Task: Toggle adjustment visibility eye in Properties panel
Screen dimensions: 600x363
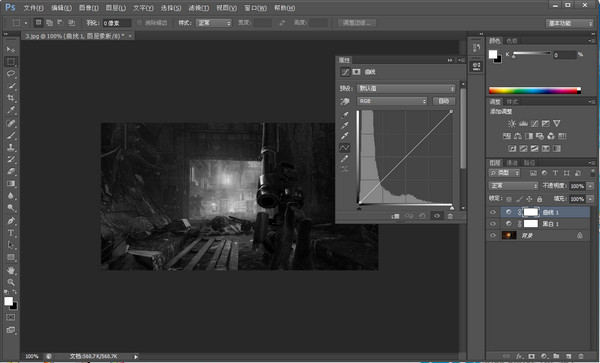Action: [437, 216]
